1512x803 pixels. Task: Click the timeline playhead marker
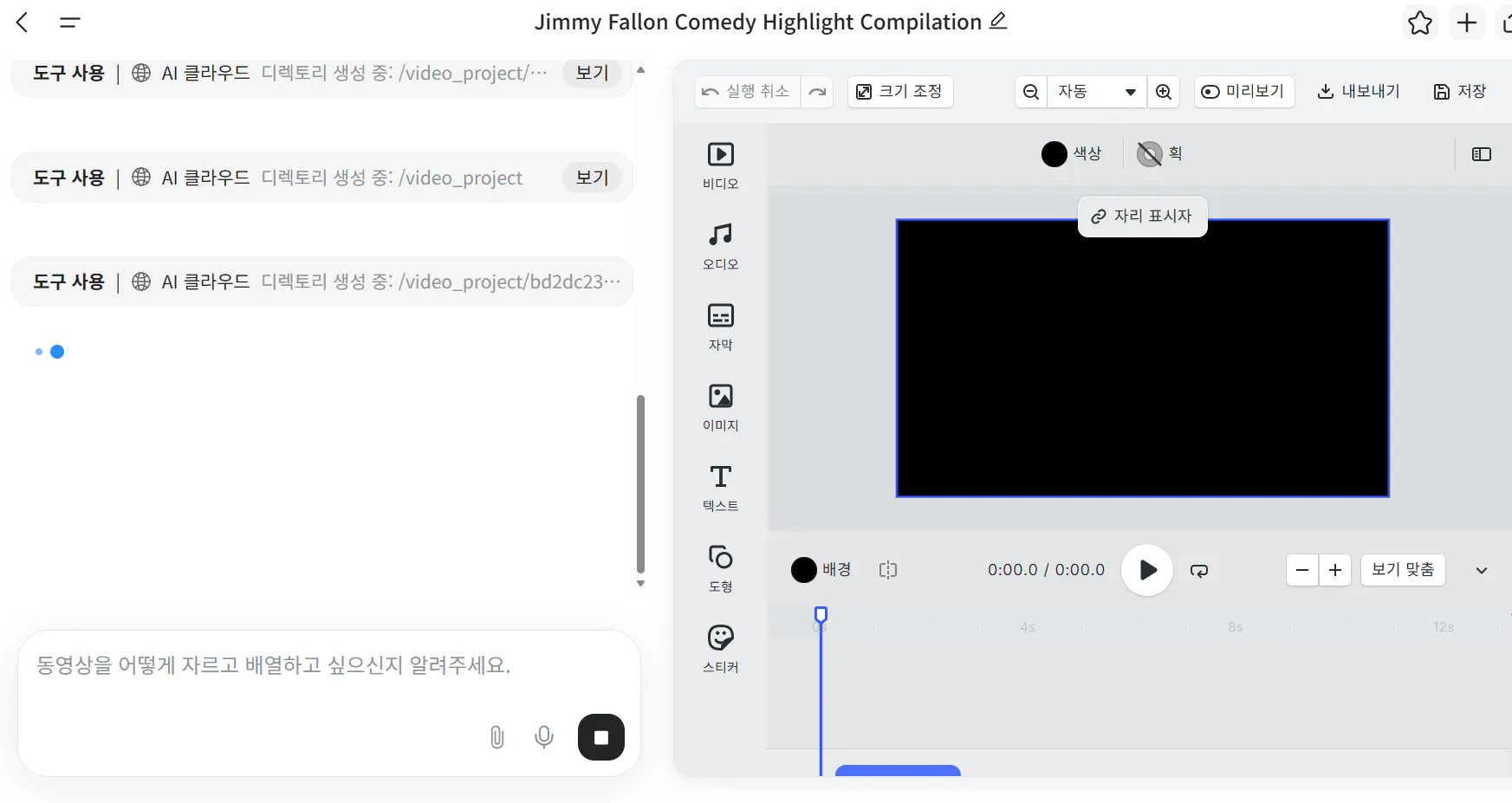[821, 615]
